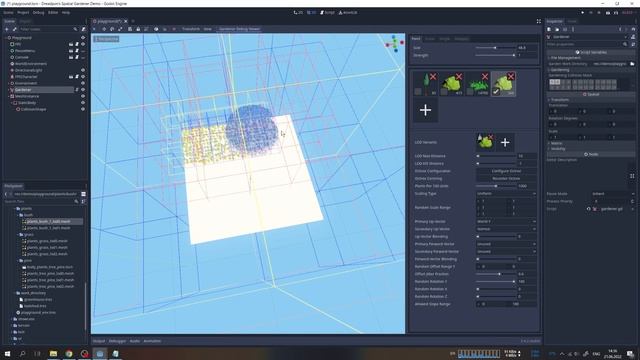This screenshot has width=640, height=360.
Task: Collapse the MeshInstance tree node
Action: (9, 96)
